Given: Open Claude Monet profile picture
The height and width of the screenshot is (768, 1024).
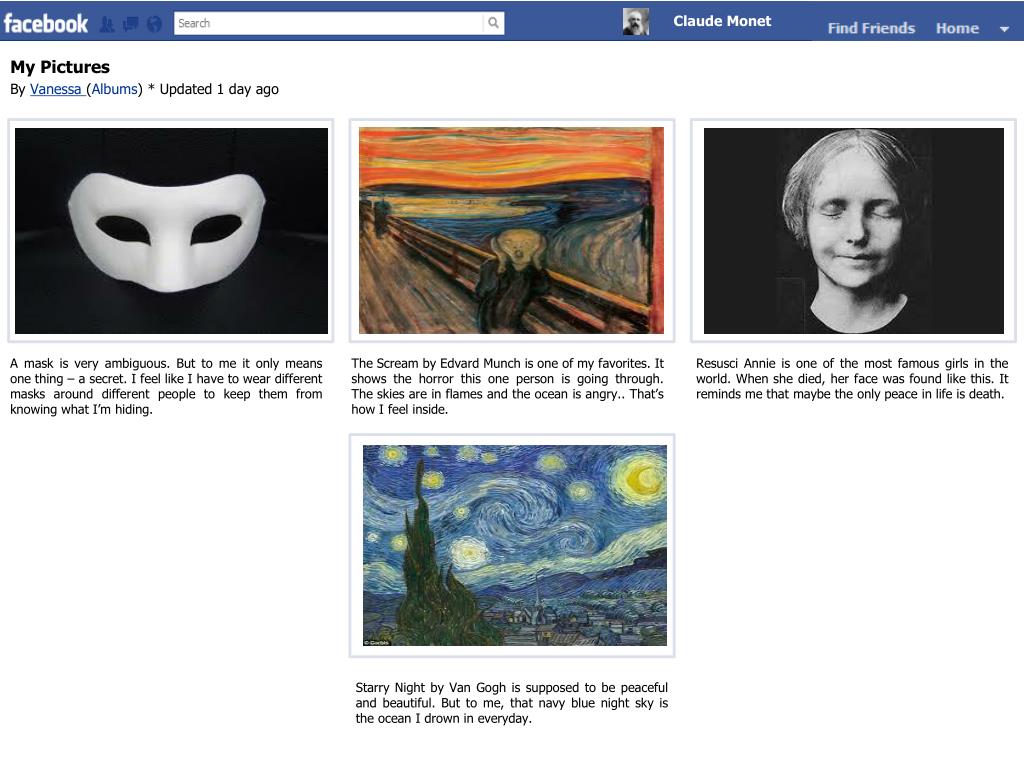Looking at the screenshot, I should (x=635, y=22).
